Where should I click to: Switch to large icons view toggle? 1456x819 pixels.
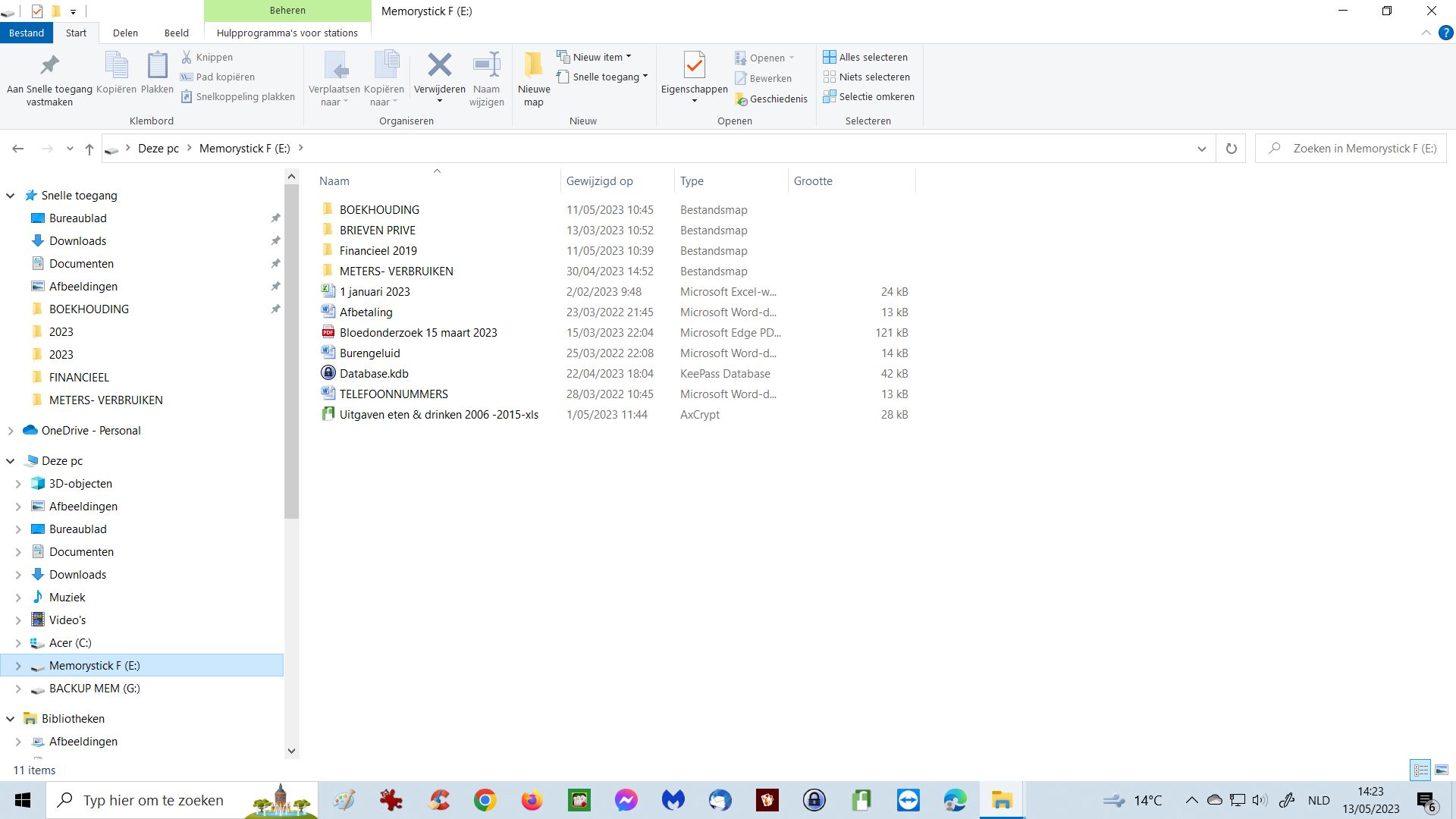click(1442, 770)
